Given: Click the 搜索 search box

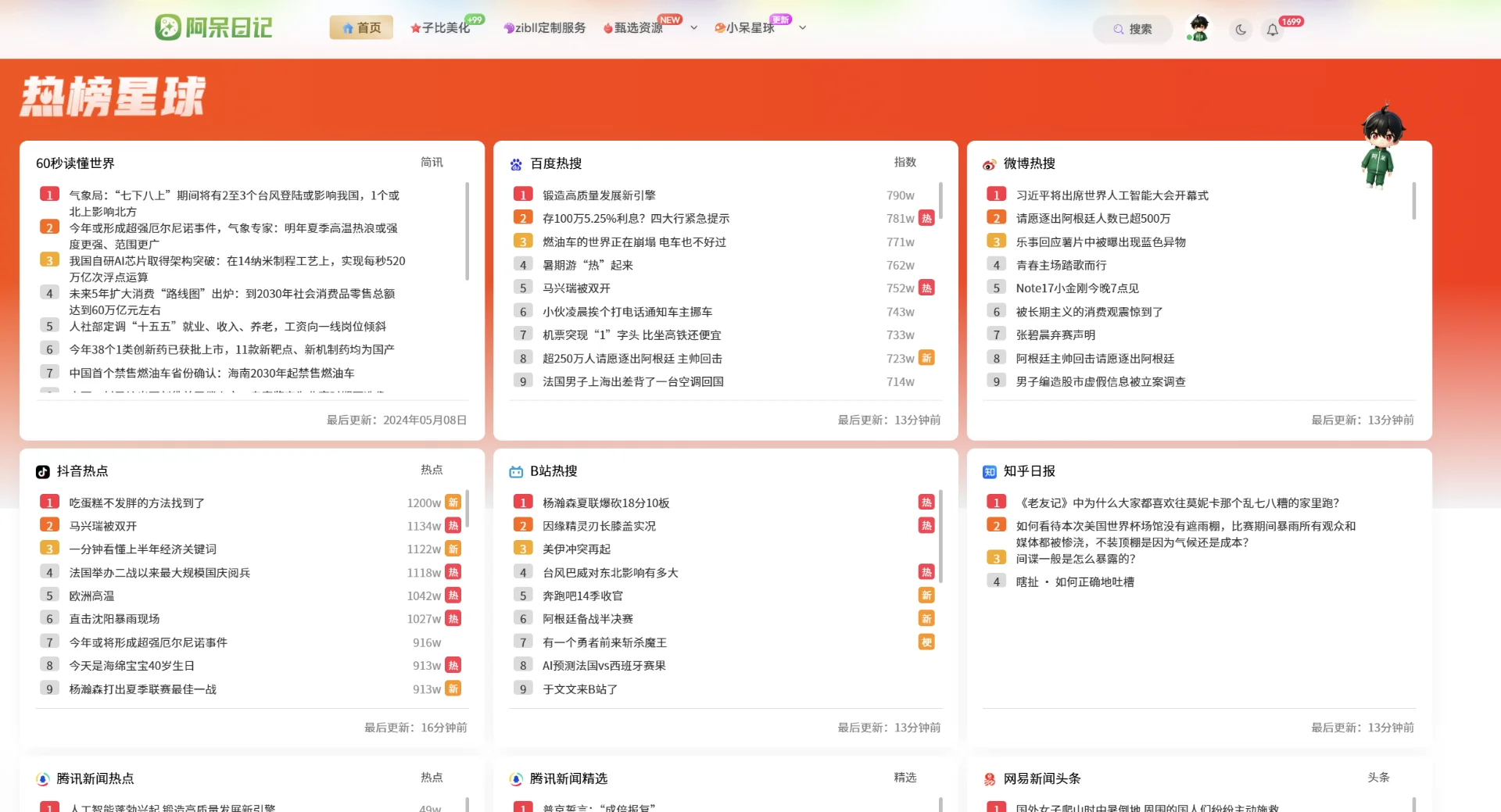Looking at the screenshot, I should click(x=1132, y=29).
